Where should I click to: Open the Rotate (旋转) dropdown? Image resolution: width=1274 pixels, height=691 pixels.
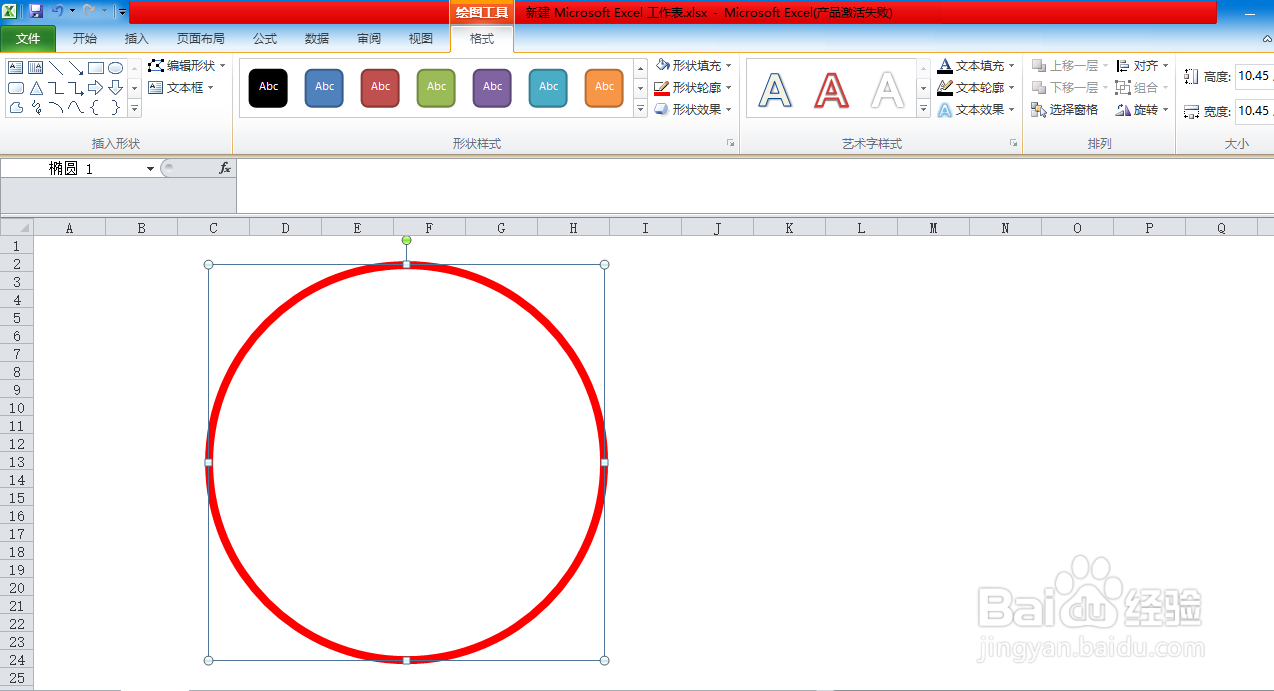(1143, 110)
